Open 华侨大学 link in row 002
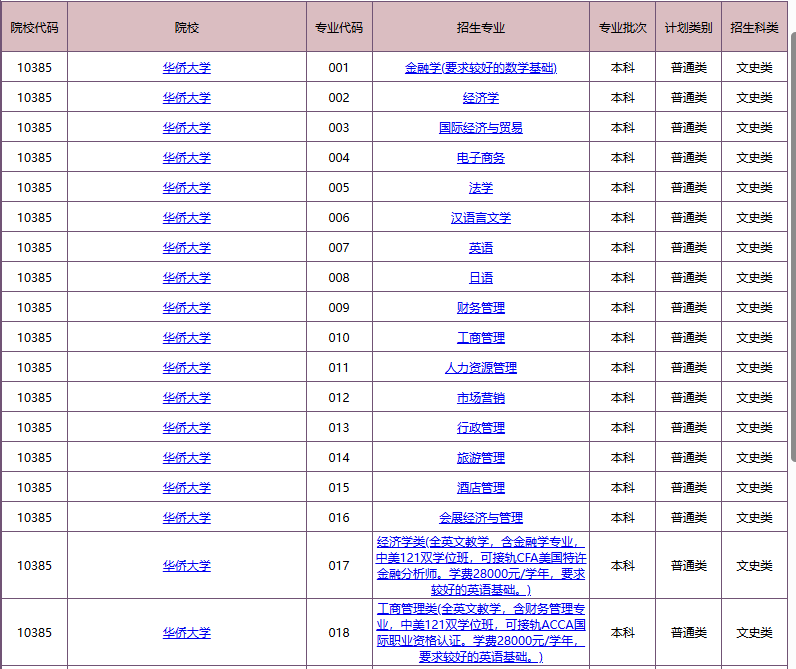 186,97
